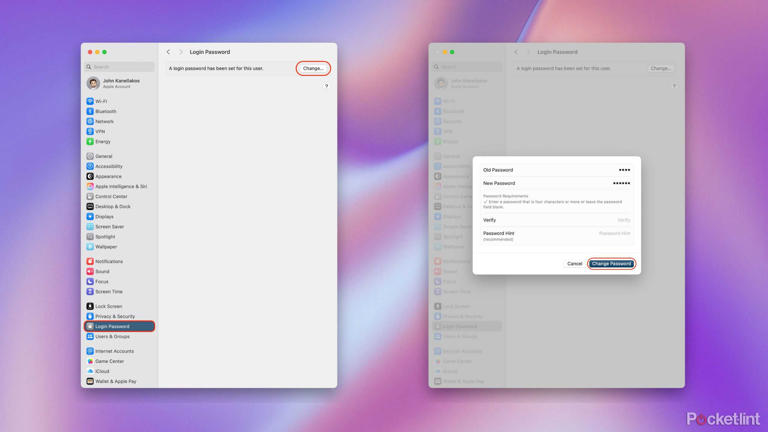Open Wi-Fi settings in the sidebar

point(101,101)
